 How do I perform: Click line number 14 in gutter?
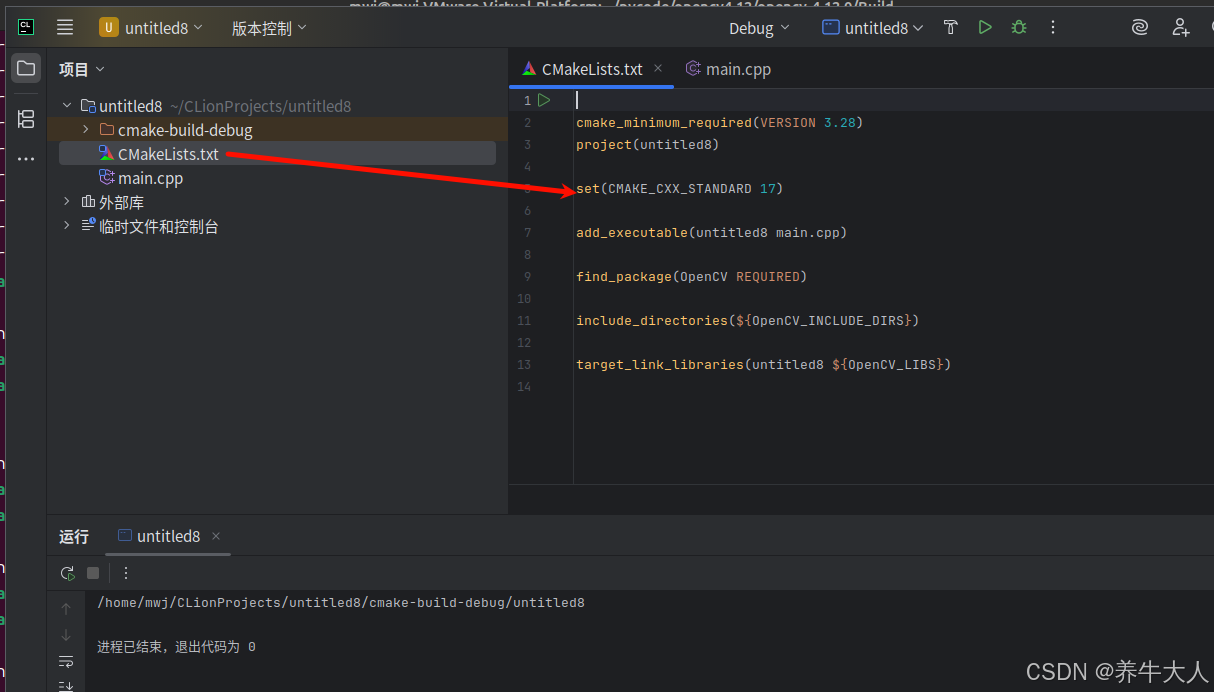(x=524, y=387)
